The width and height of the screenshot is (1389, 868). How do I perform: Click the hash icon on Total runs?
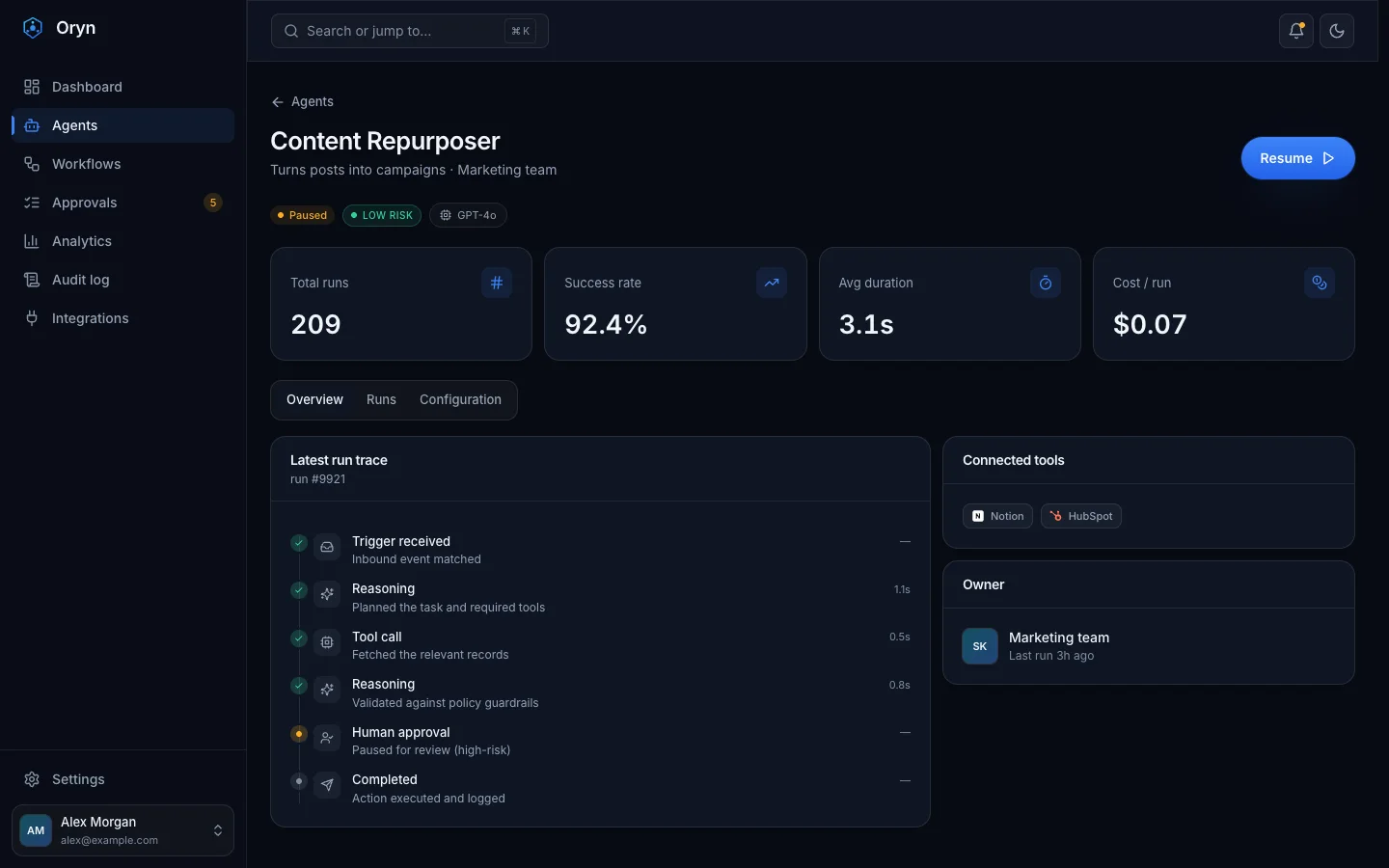point(497,283)
